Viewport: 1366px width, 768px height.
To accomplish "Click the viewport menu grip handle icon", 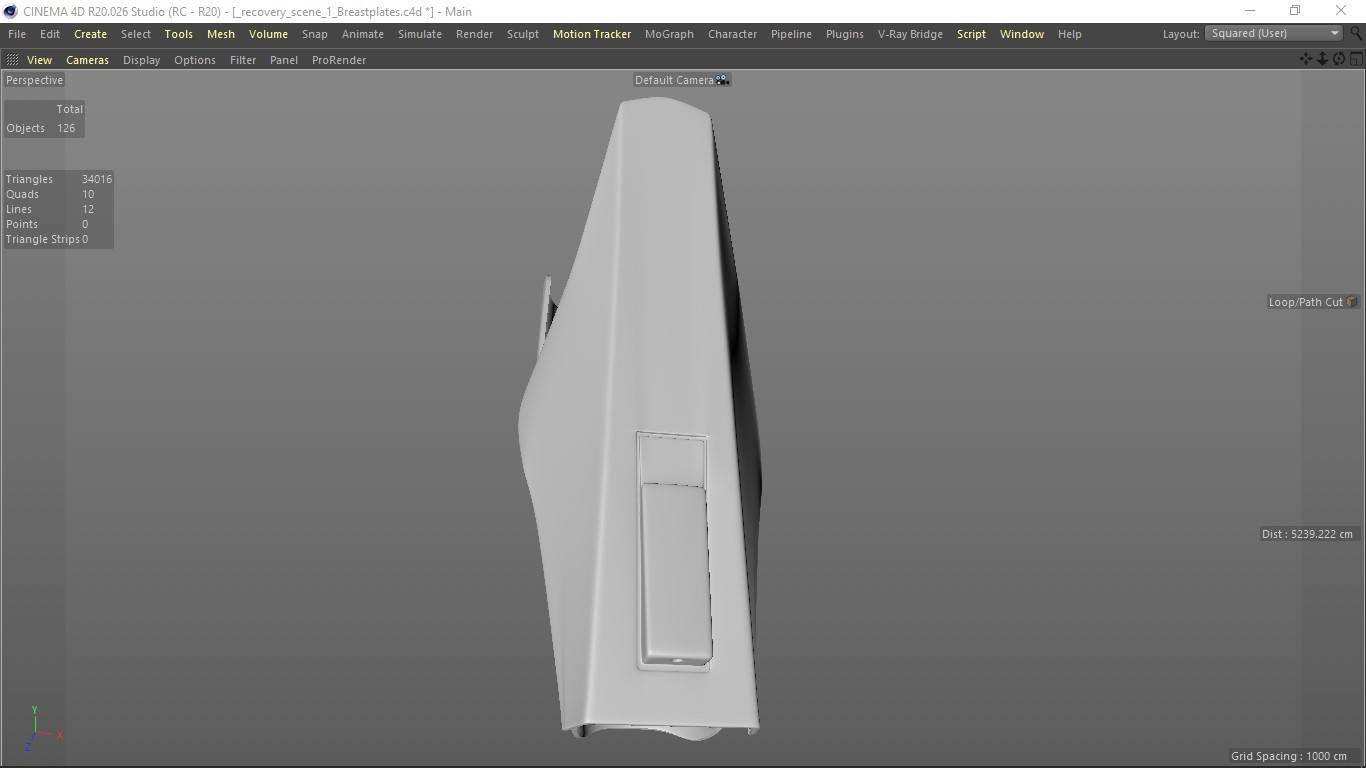I will pos(12,60).
